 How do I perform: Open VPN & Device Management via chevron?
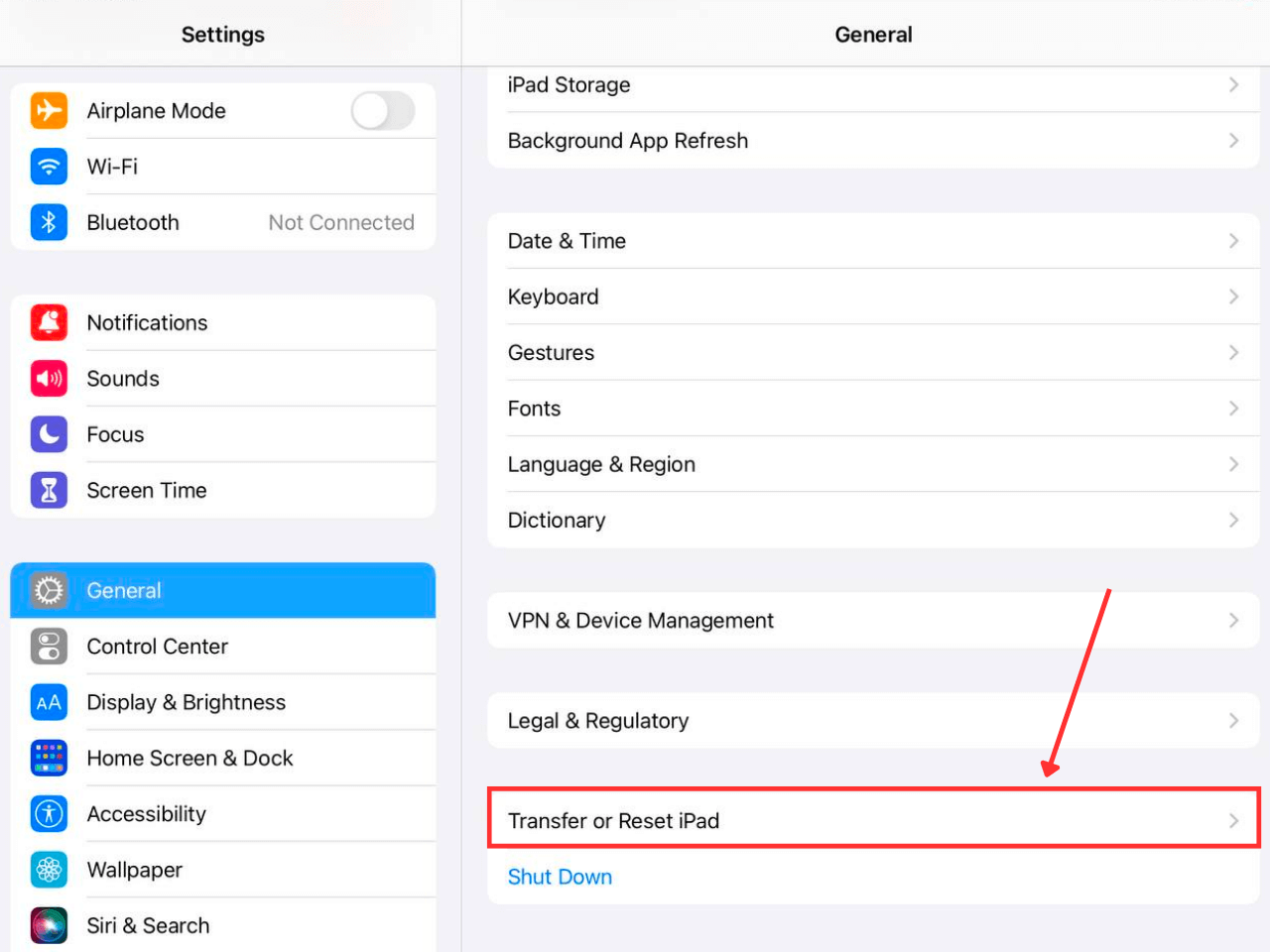(x=1234, y=620)
